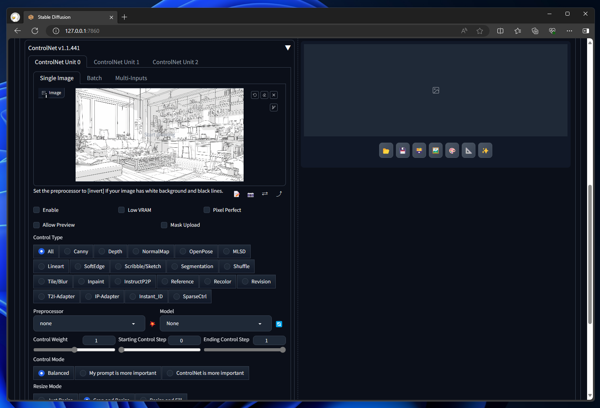Viewport: 600px width, 408px height.
Task: Click the uploaded line-art sketch image
Action: pos(160,135)
